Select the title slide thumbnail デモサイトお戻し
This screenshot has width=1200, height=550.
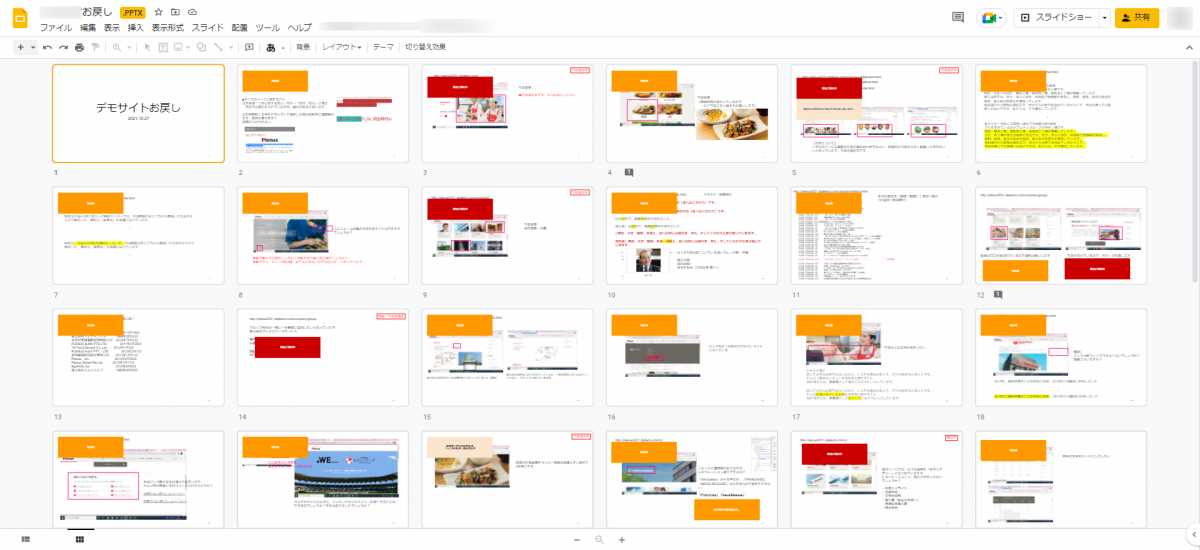click(138, 113)
